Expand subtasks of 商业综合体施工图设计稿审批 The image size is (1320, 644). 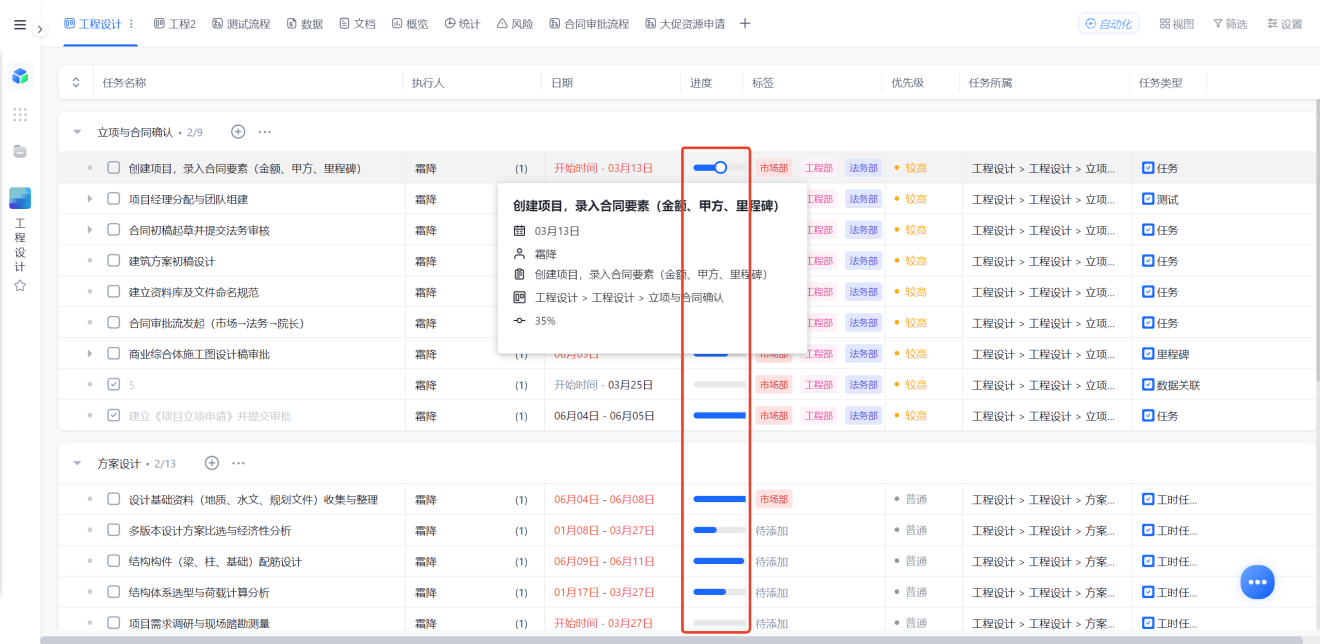pos(90,354)
